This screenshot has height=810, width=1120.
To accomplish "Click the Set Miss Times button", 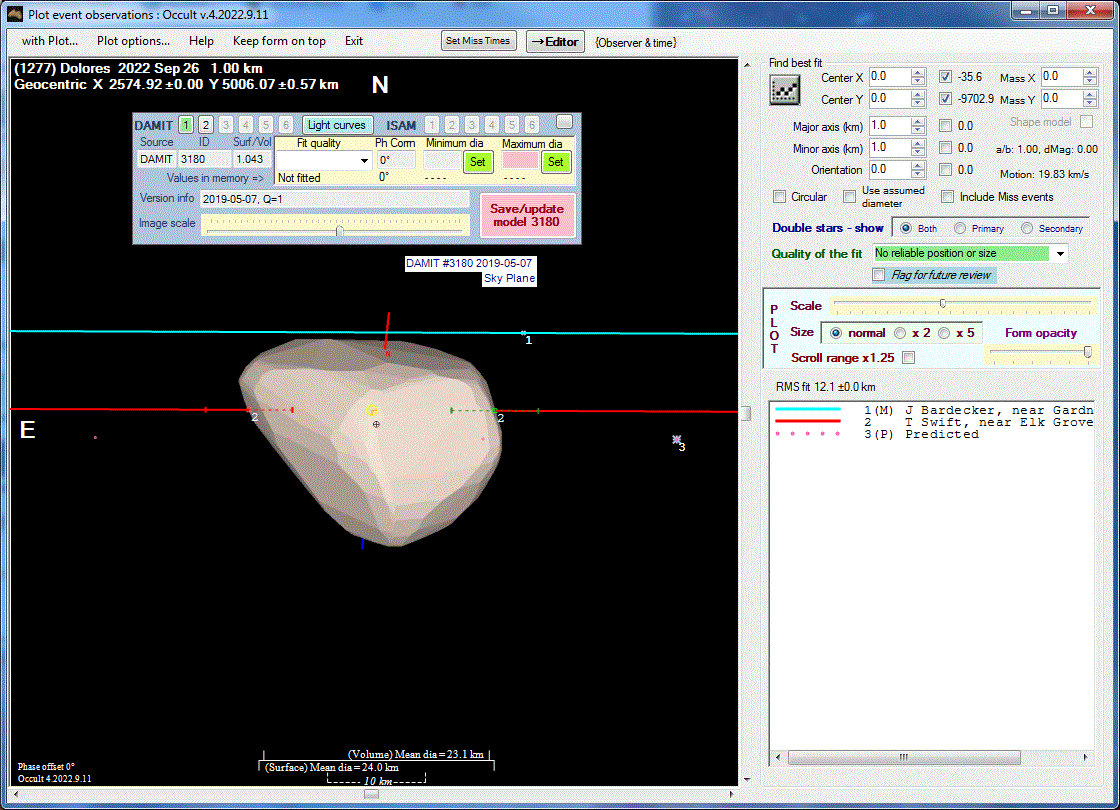I will 478,41.
